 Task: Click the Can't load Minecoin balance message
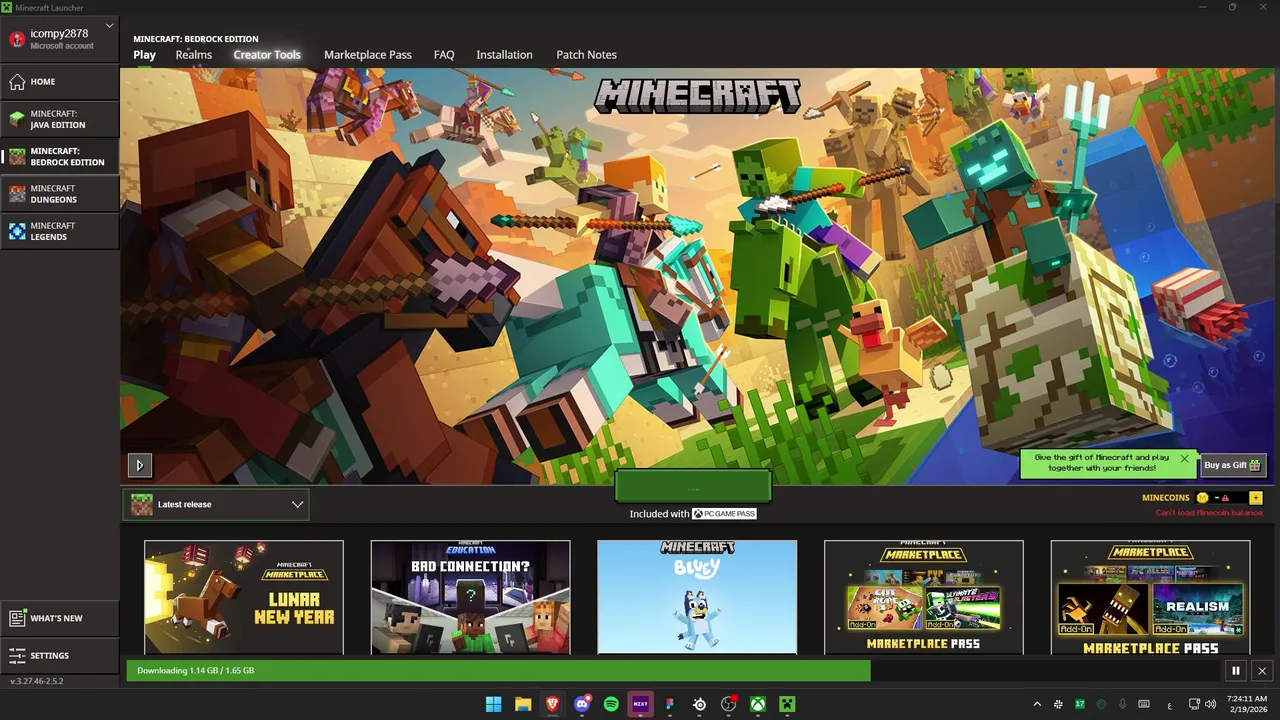click(x=1210, y=513)
